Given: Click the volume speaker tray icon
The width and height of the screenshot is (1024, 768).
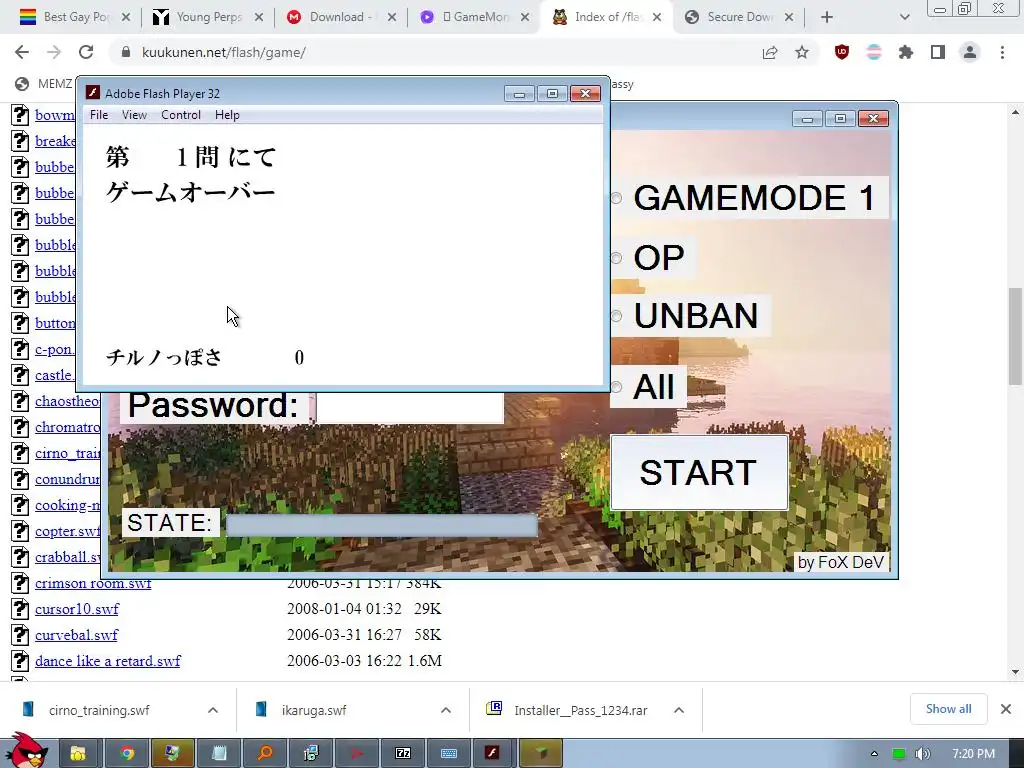Looking at the screenshot, I should point(922,754).
